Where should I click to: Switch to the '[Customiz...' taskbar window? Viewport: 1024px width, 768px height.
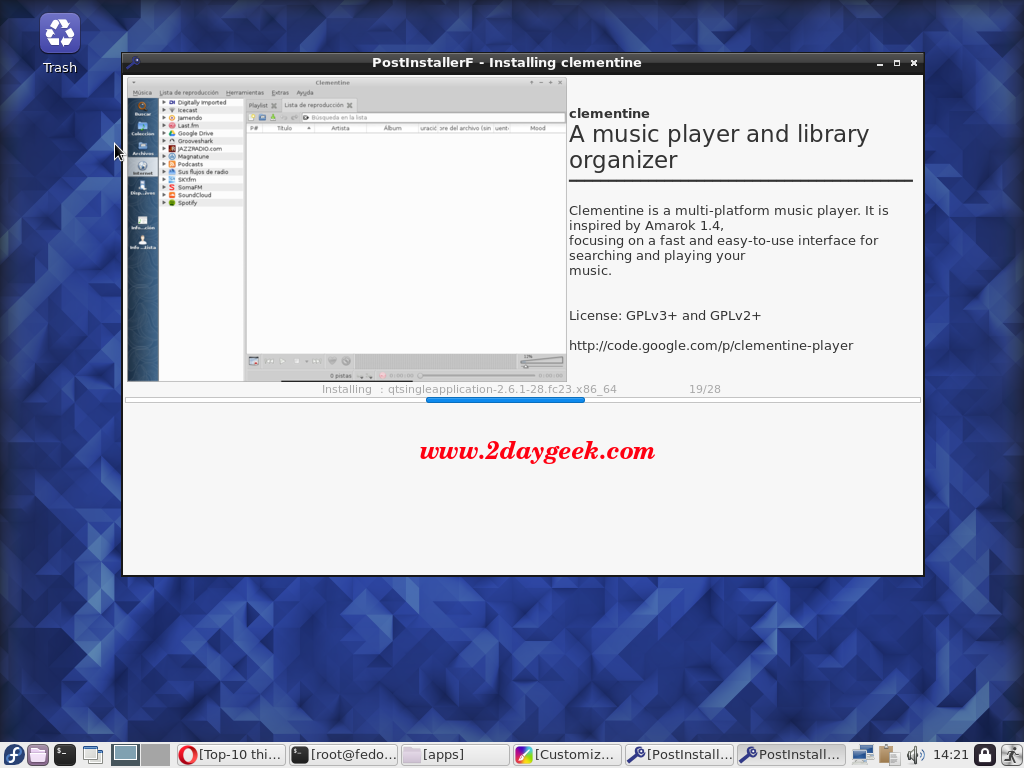pyautogui.click(x=568, y=755)
